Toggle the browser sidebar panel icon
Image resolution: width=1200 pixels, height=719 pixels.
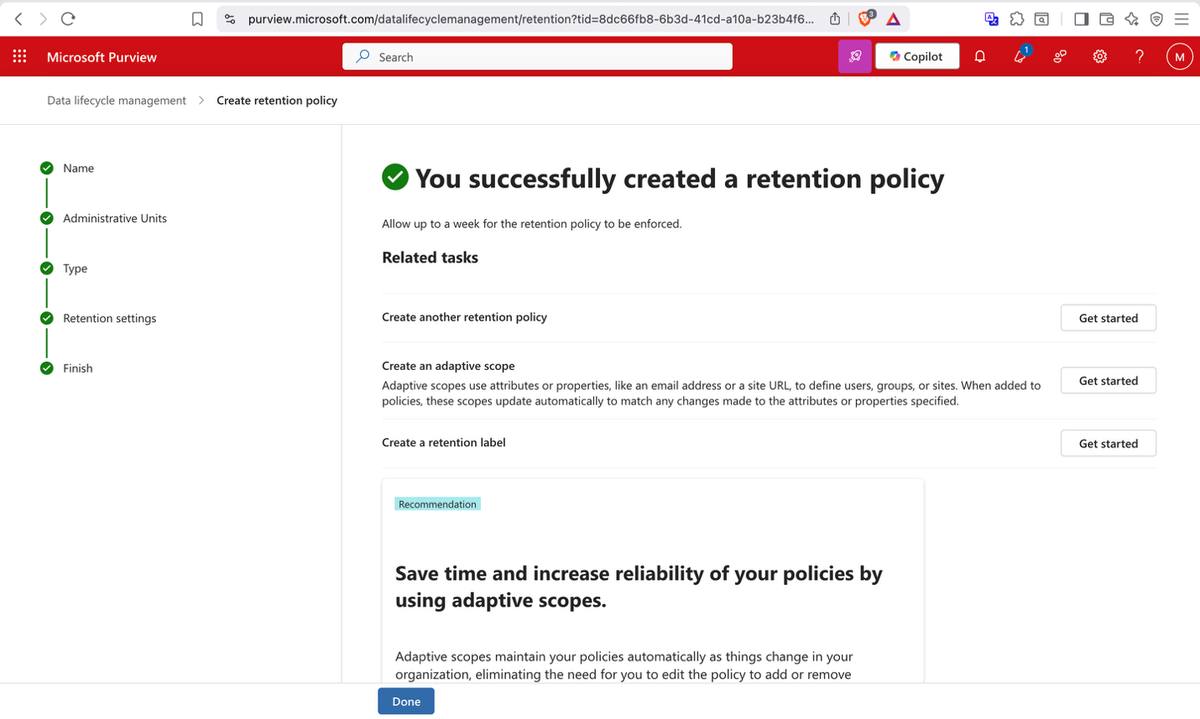tap(1081, 18)
